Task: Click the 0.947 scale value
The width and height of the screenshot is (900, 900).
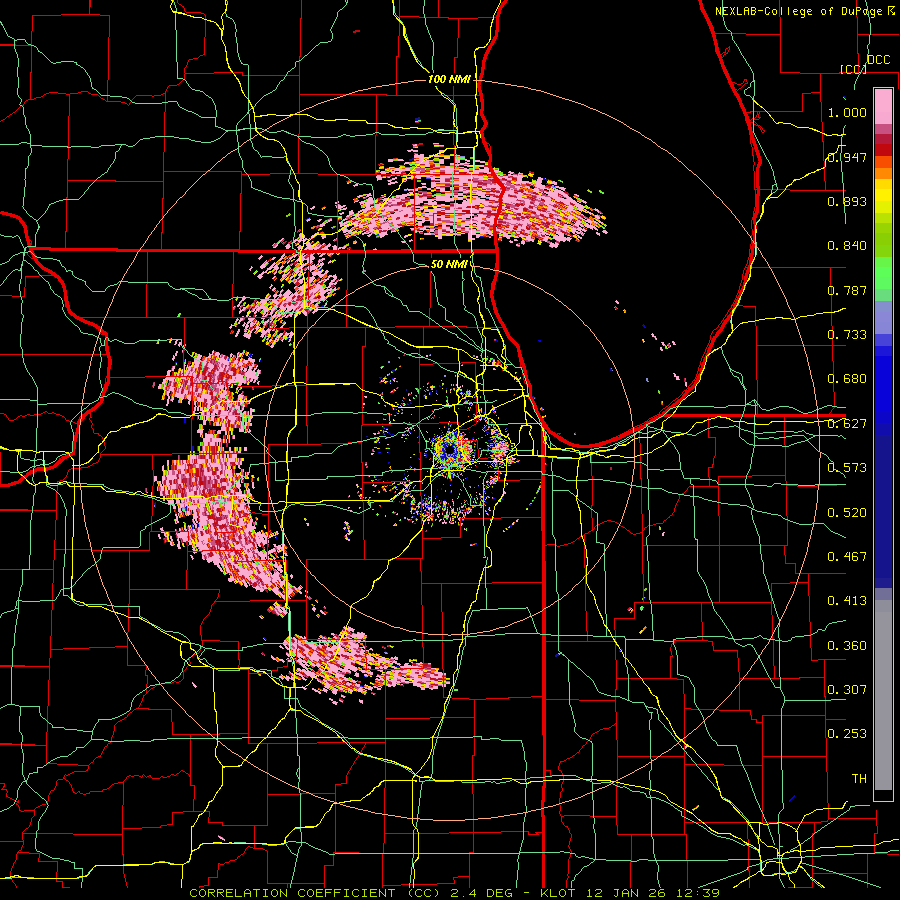Action: 847,157
